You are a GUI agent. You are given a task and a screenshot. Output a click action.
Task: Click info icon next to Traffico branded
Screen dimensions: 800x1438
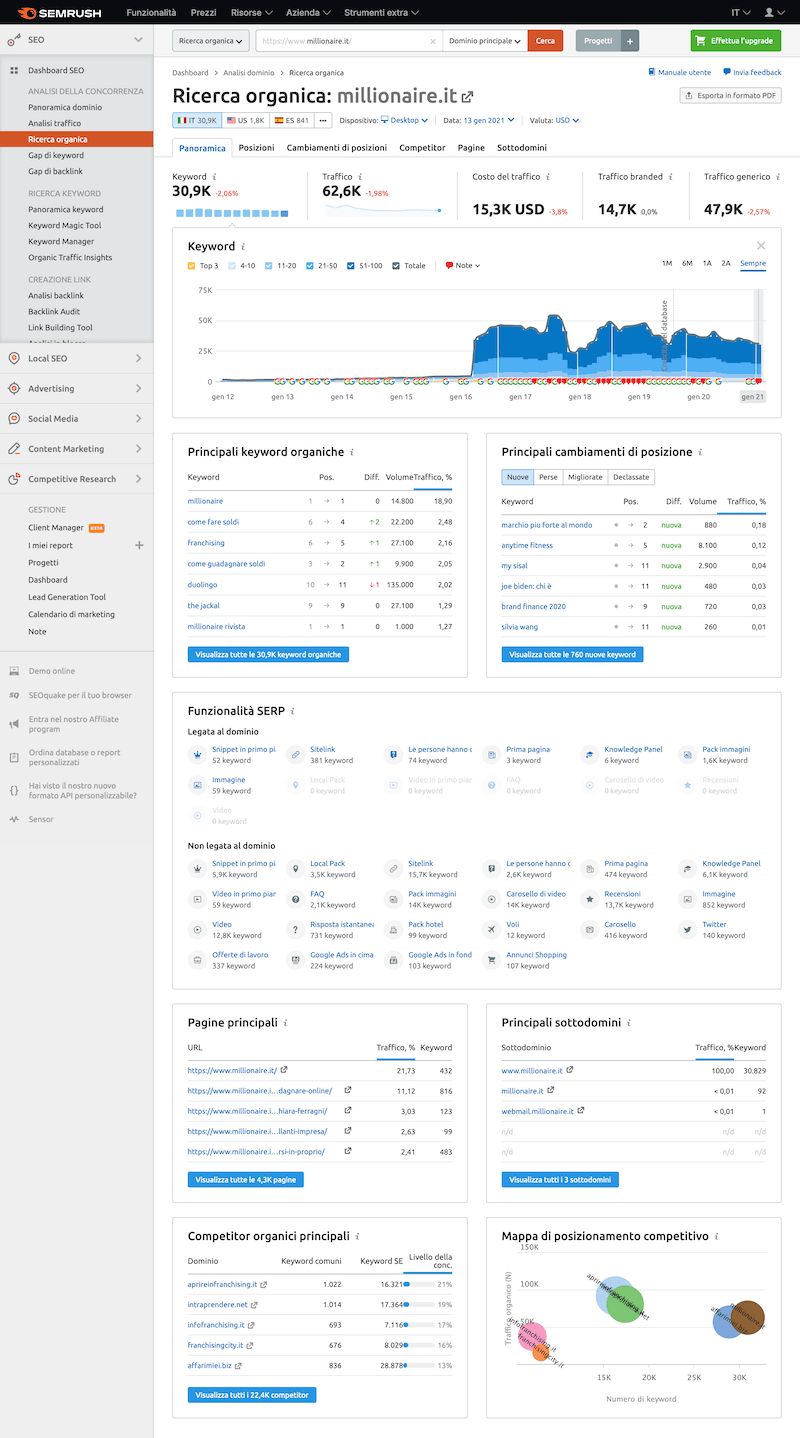click(671, 177)
